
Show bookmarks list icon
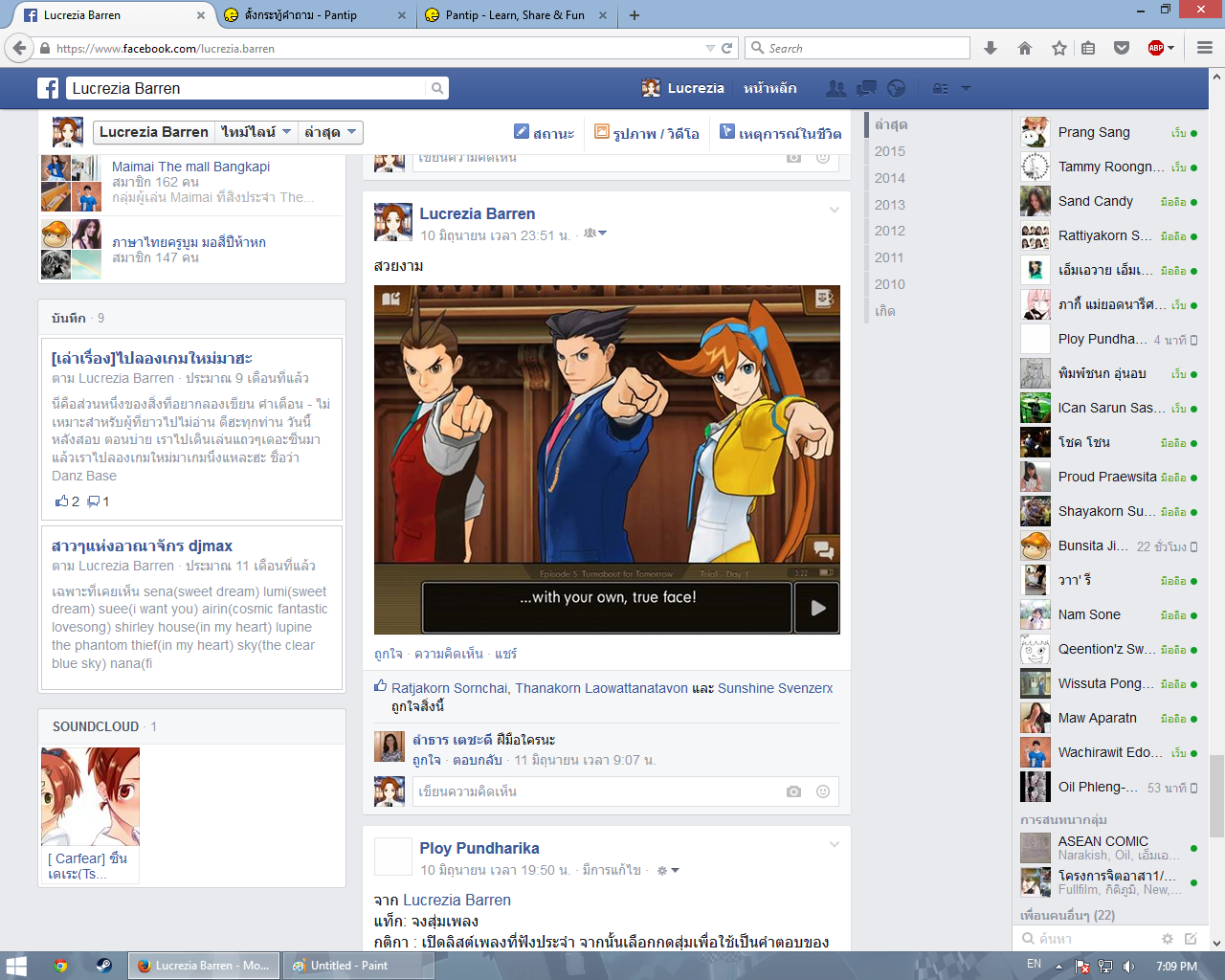click(x=1088, y=48)
